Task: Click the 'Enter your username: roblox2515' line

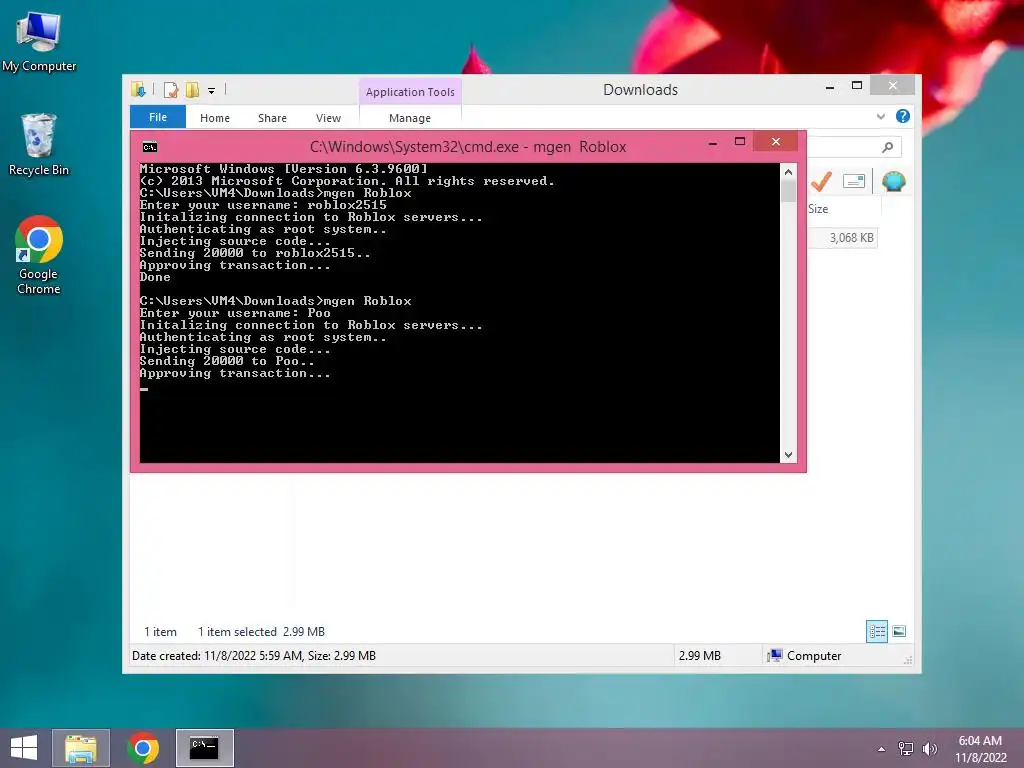Action: (x=263, y=205)
